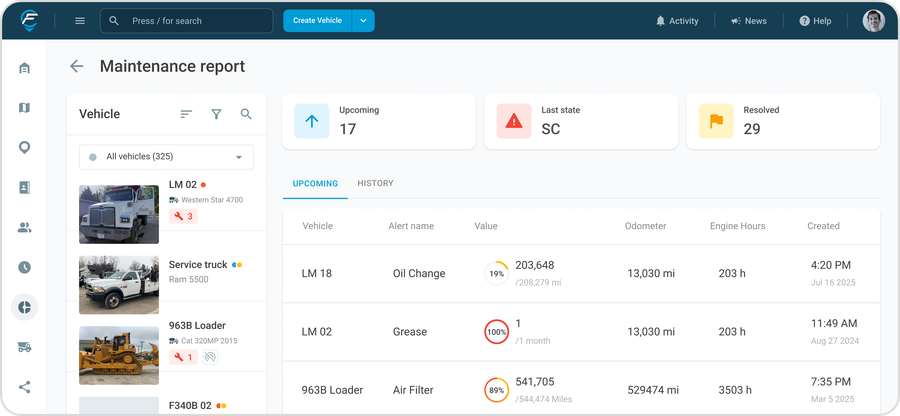Click the 529474 mi odometer value
Viewport: 900px width, 416px height.
653,390
